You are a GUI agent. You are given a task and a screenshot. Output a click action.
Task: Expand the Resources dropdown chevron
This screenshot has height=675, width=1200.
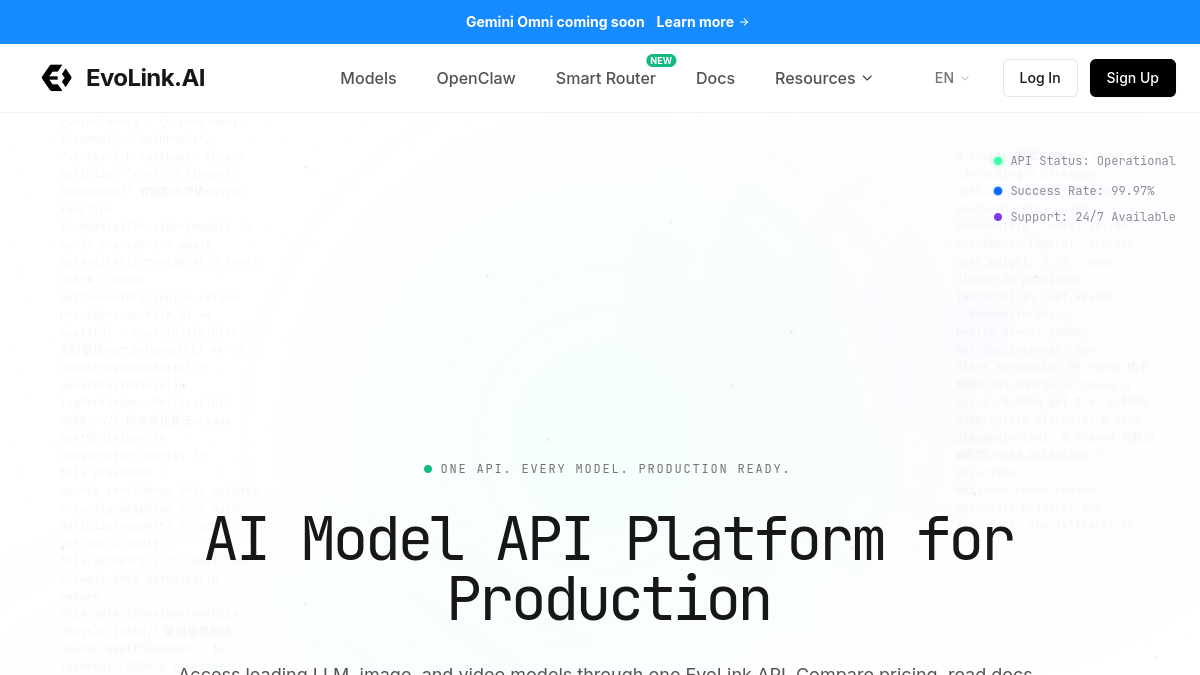tap(867, 78)
